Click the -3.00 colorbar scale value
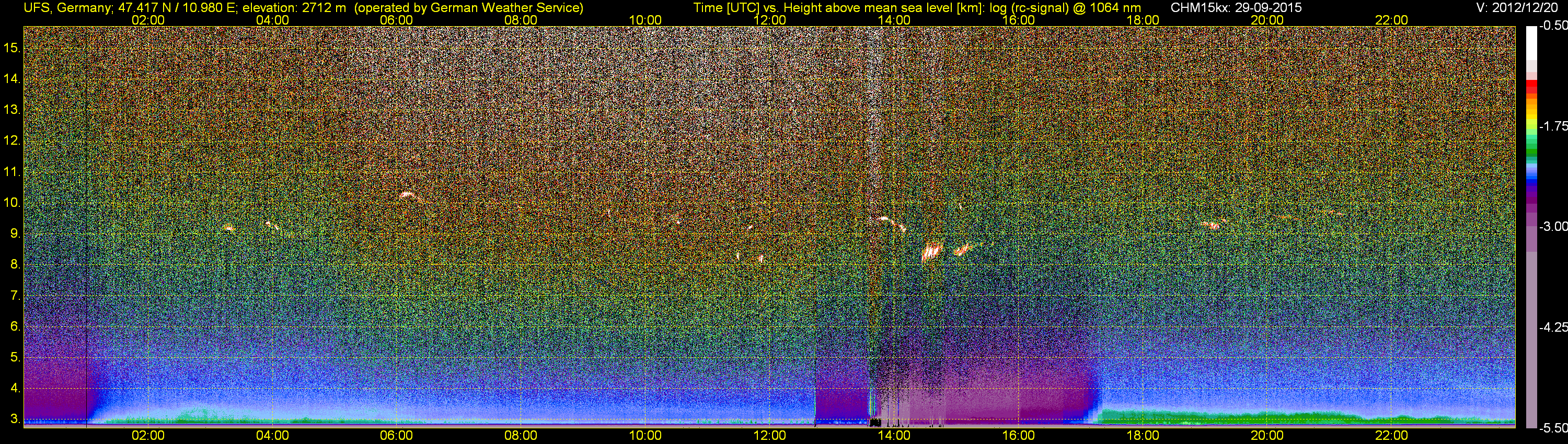Screen dimensions: 1568x444 pos(1553,226)
